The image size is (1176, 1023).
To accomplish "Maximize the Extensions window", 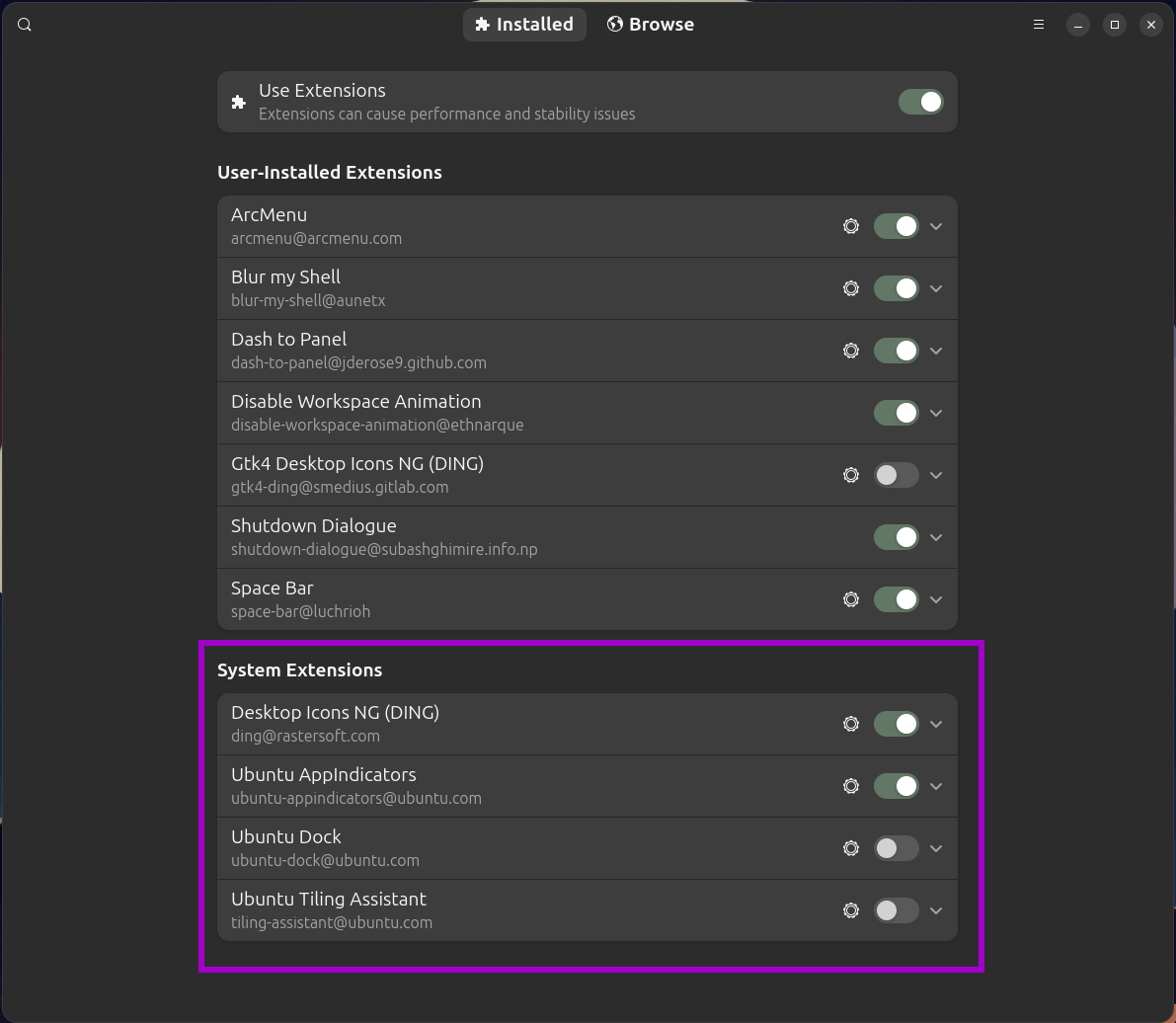I will click(x=1114, y=25).
